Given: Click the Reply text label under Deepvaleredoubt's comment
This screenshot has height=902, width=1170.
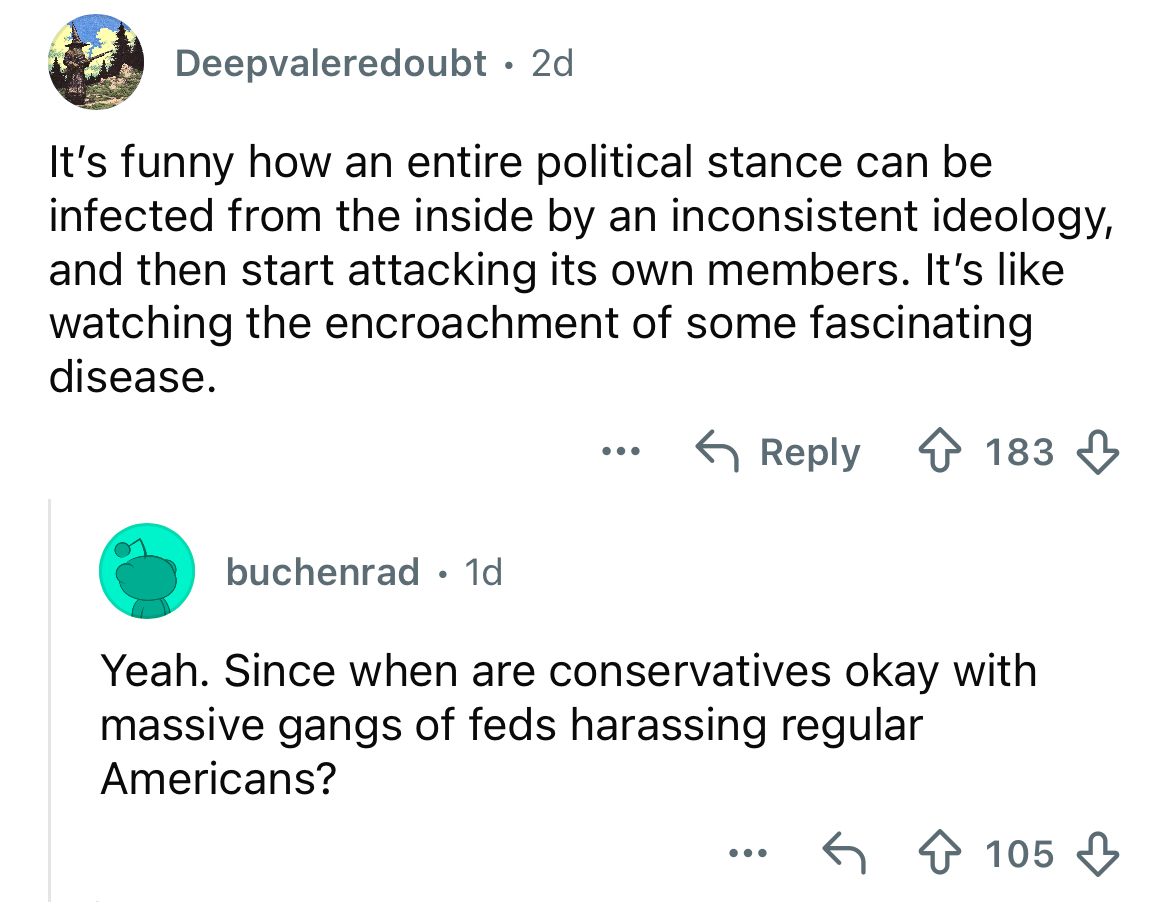Looking at the screenshot, I should point(810,453).
